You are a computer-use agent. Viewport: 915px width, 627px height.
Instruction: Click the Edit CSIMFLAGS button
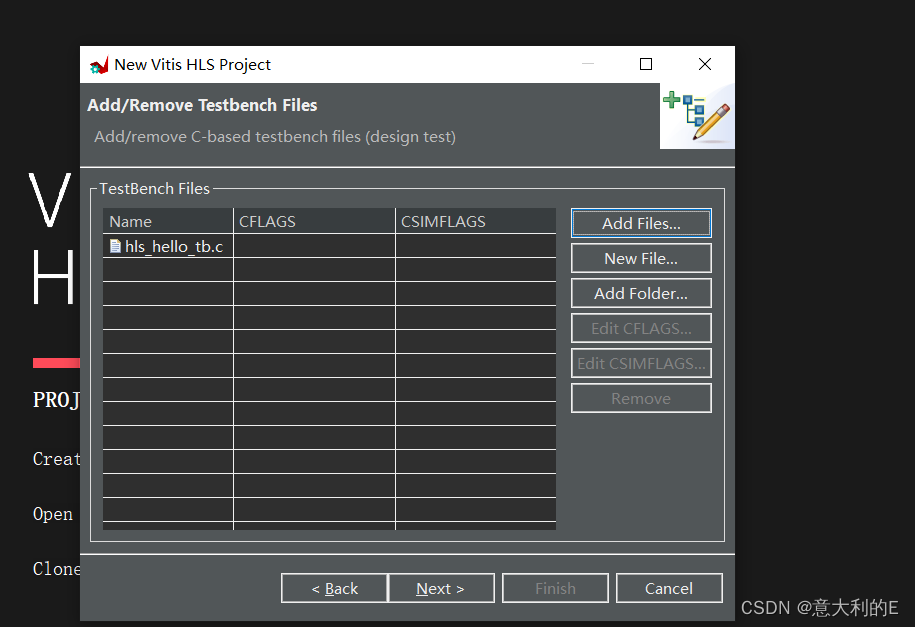(641, 363)
